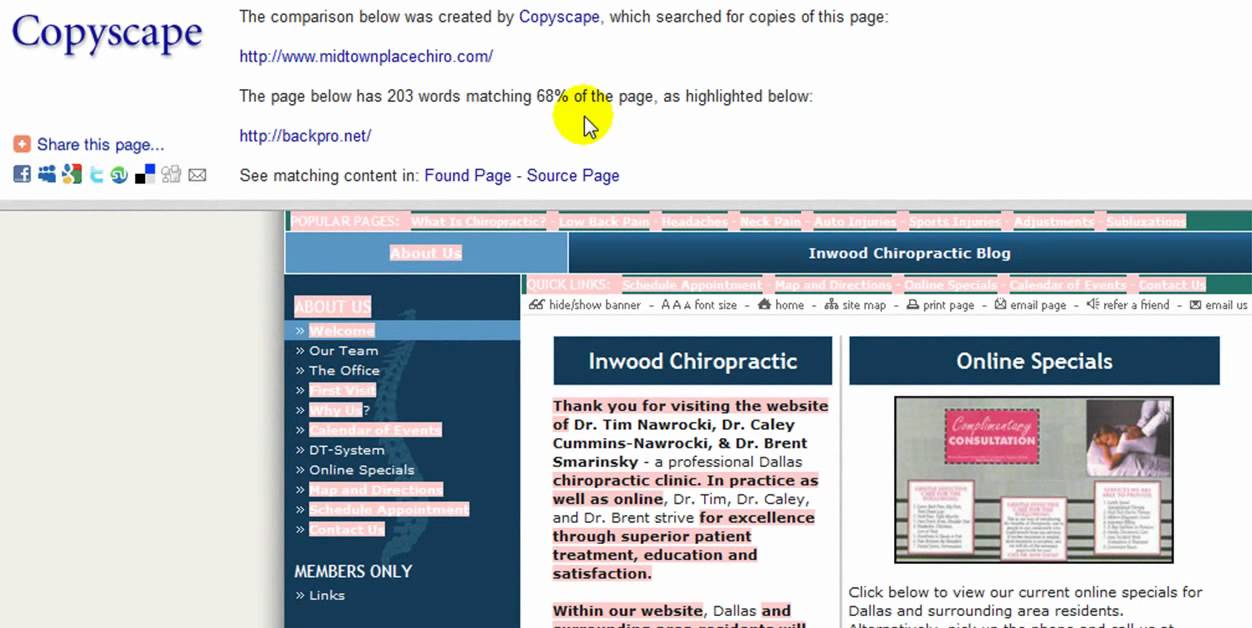Select Links under Members Only
This screenshot has height=628, width=1252.
pos(326,595)
